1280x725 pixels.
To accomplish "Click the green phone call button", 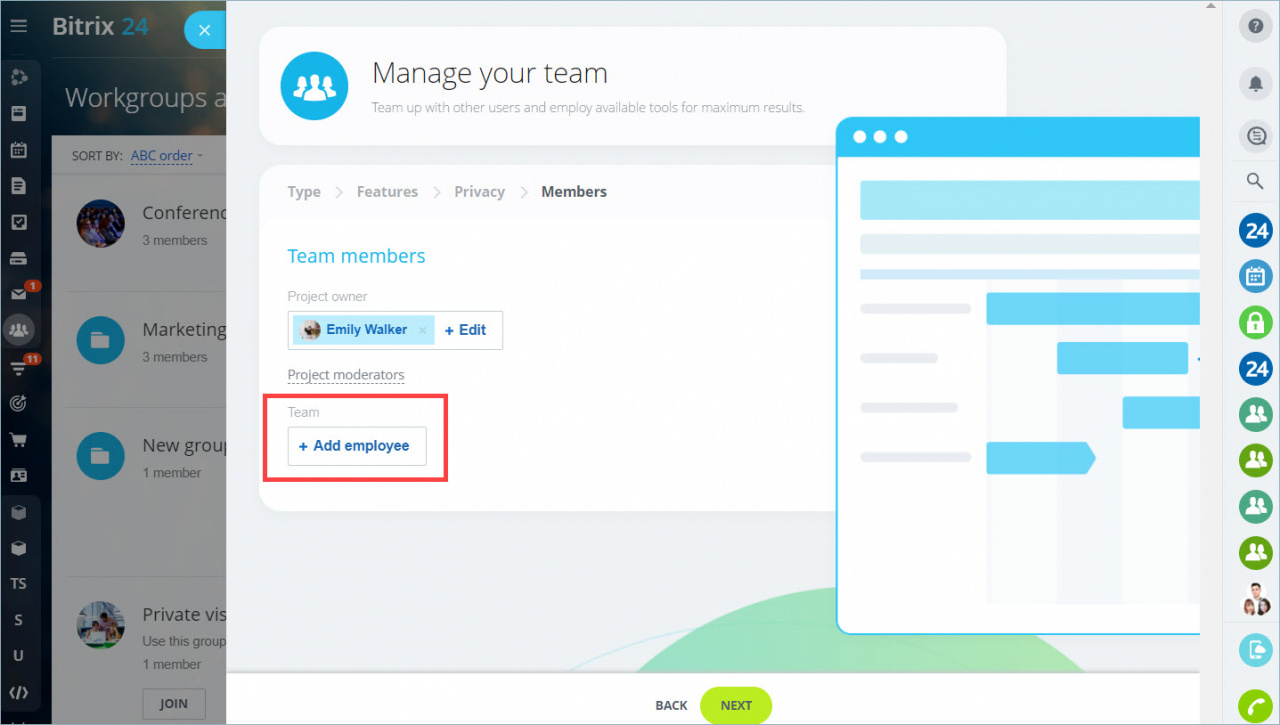I will (1256, 706).
